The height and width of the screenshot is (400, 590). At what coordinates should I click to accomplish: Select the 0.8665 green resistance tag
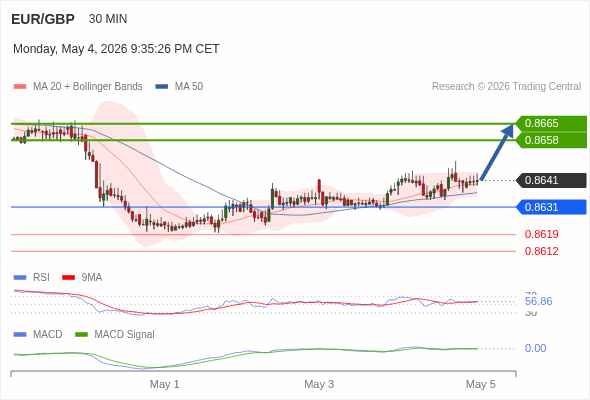click(x=551, y=123)
